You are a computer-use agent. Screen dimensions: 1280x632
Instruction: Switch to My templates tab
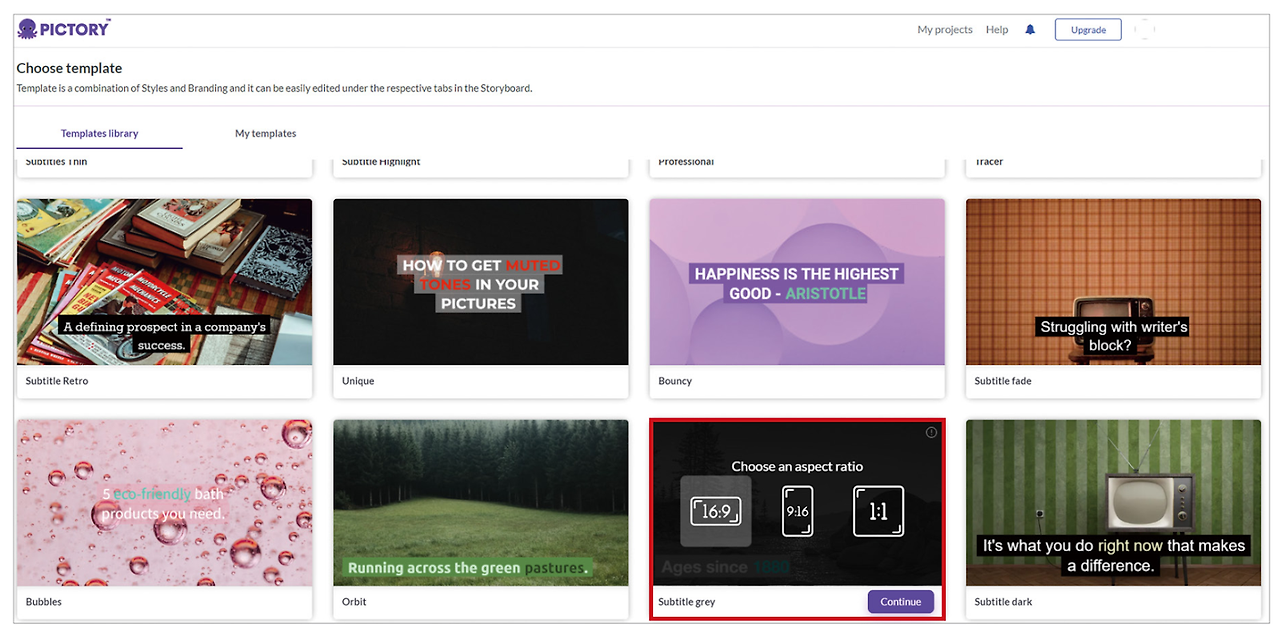tap(265, 133)
